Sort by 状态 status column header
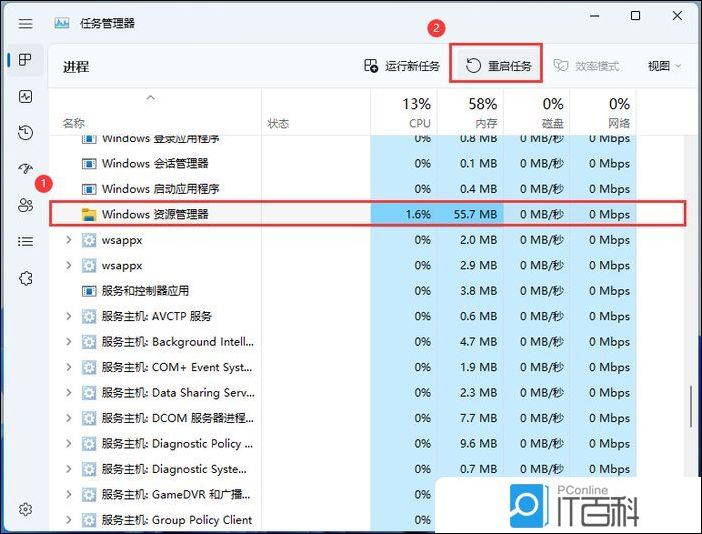702x534 pixels. (316, 112)
